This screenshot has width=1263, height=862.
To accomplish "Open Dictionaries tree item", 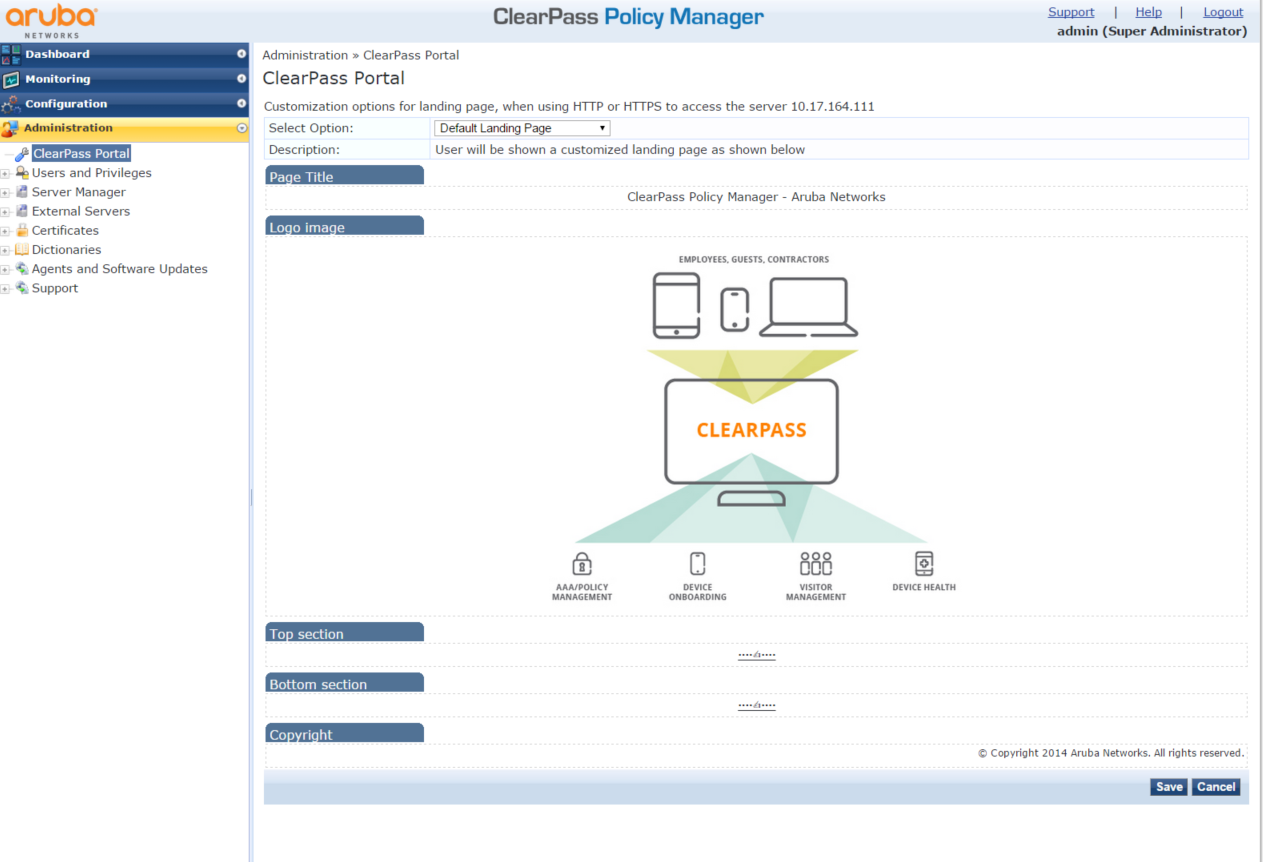I will (x=66, y=250).
